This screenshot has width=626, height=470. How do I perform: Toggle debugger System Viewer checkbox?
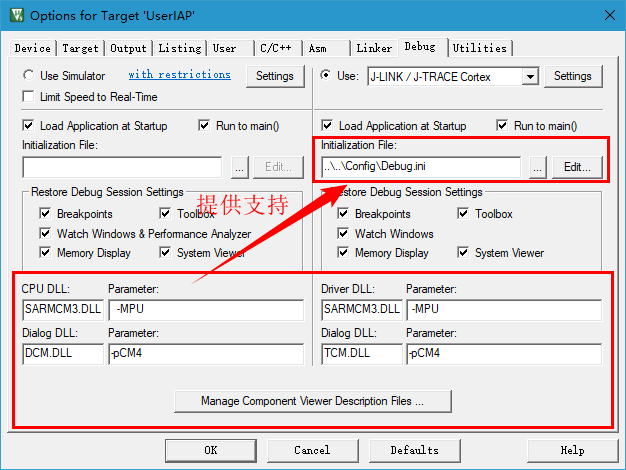tap(463, 253)
